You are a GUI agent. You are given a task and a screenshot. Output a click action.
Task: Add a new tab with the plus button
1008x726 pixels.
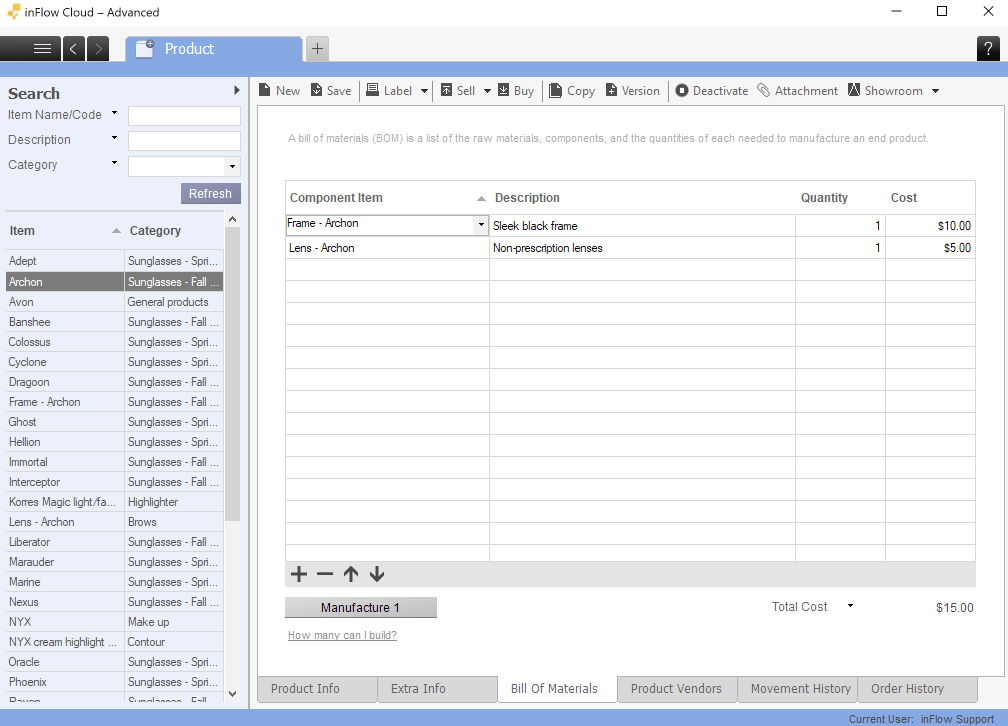point(317,49)
